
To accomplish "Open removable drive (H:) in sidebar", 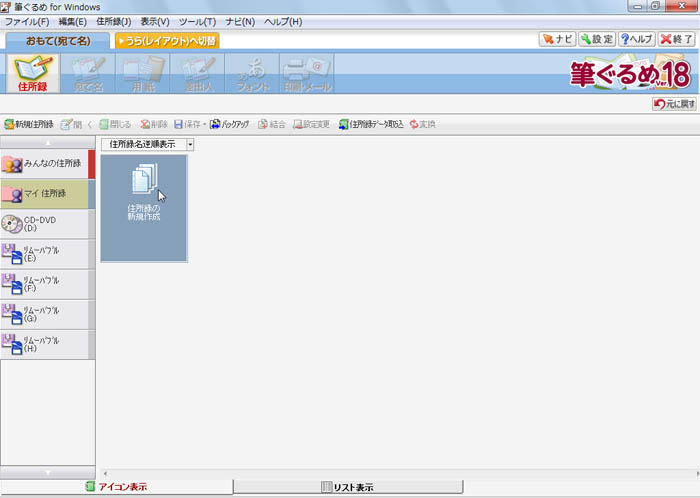I will (x=45, y=344).
